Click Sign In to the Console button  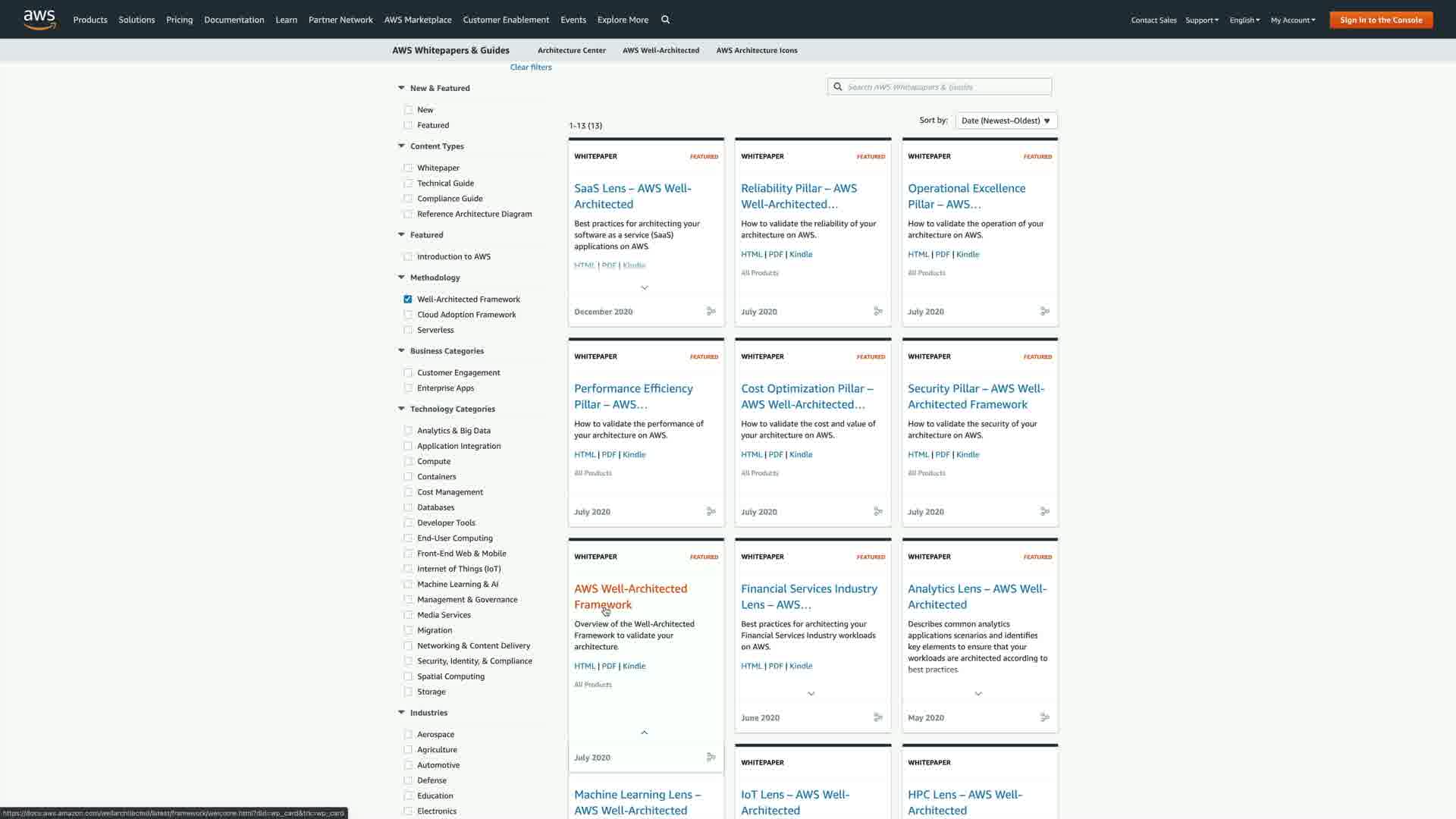coord(1380,20)
